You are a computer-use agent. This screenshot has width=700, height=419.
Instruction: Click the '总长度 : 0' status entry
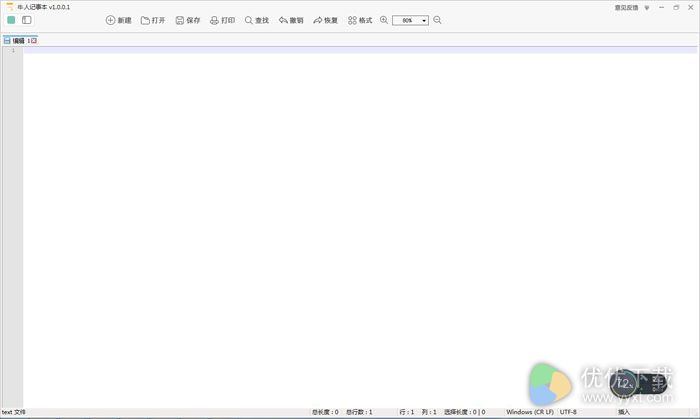tap(325, 412)
